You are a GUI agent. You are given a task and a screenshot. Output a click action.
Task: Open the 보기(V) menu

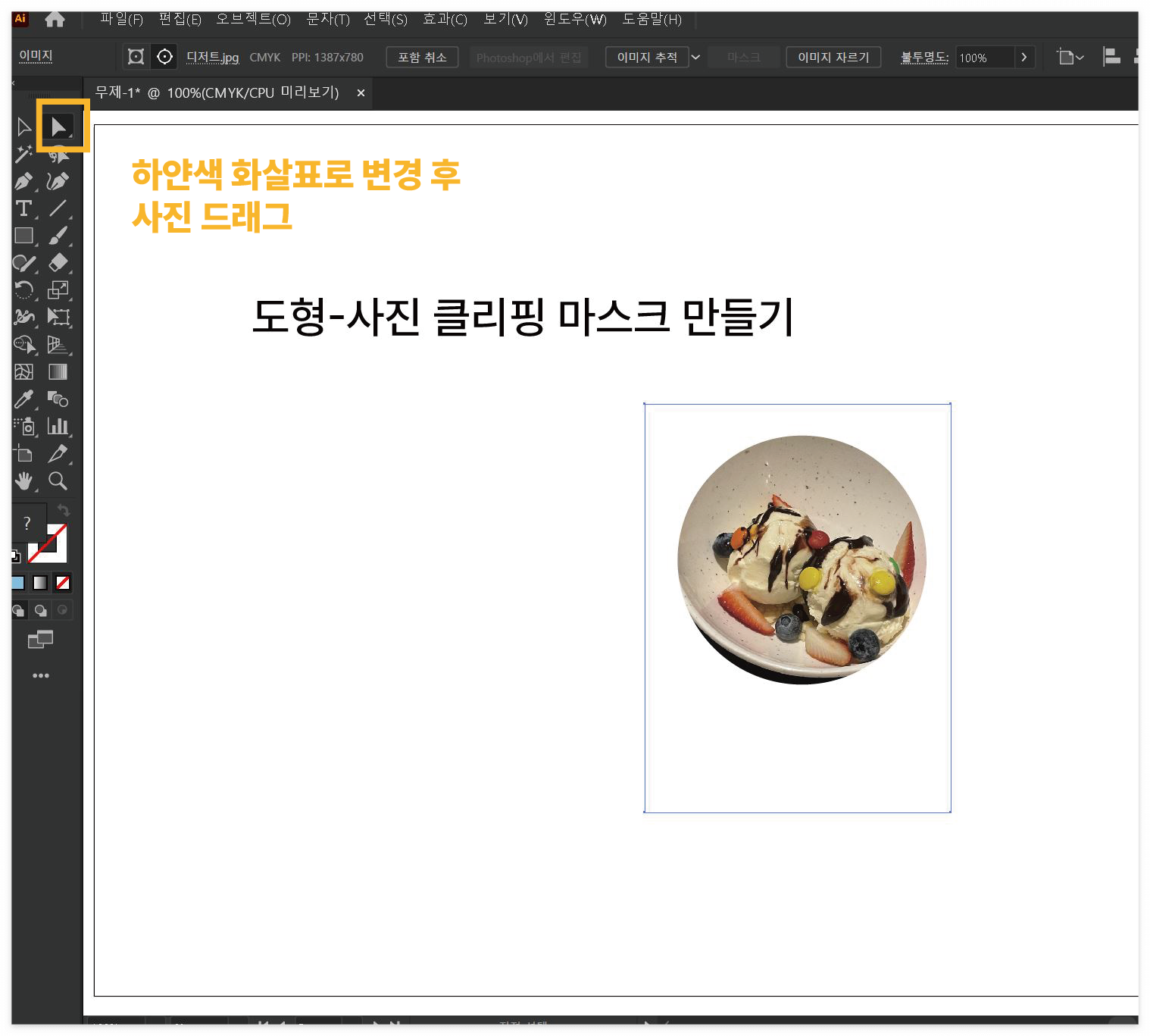click(505, 20)
